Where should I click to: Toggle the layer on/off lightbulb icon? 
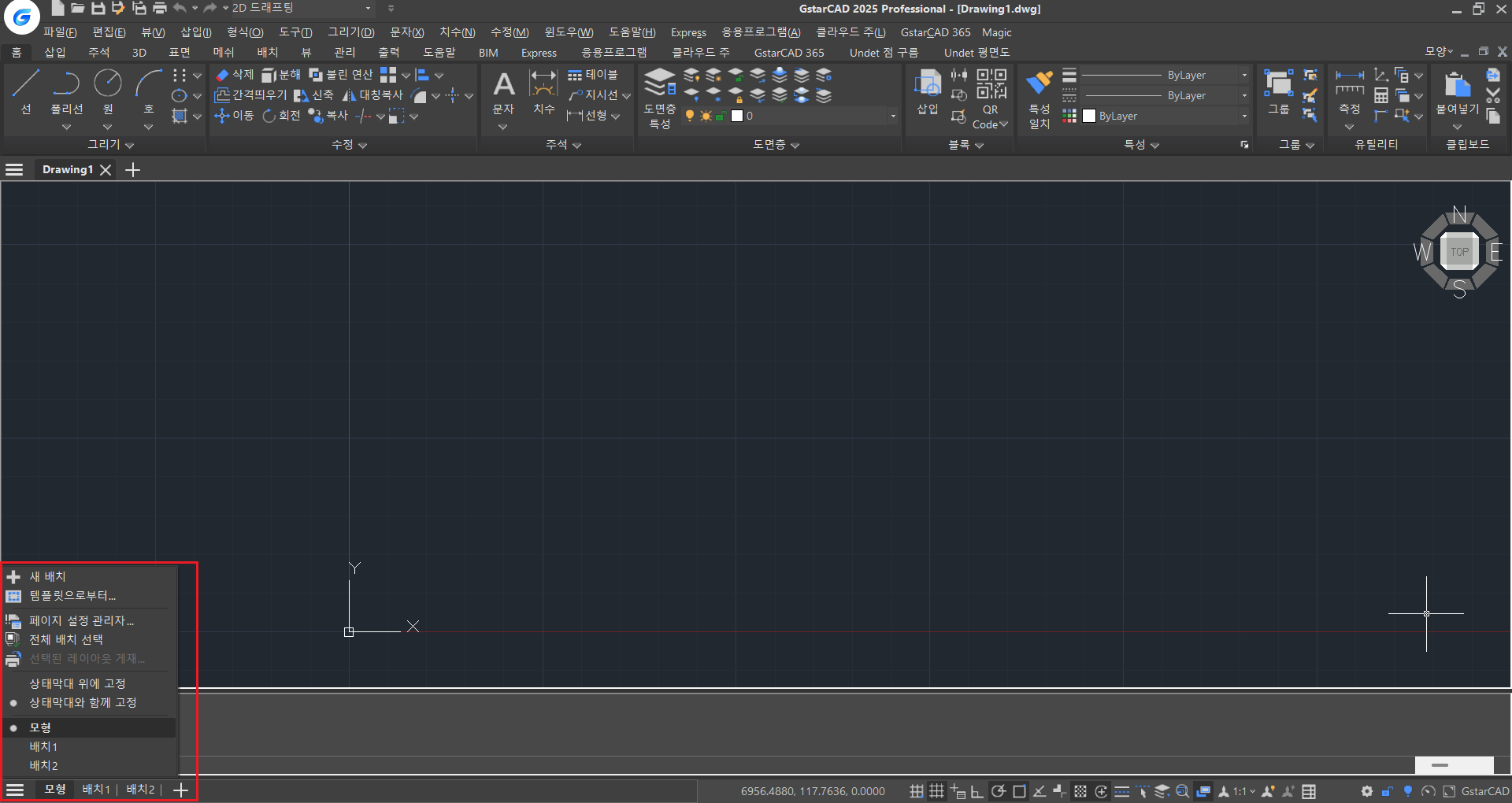tap(690, 116)
